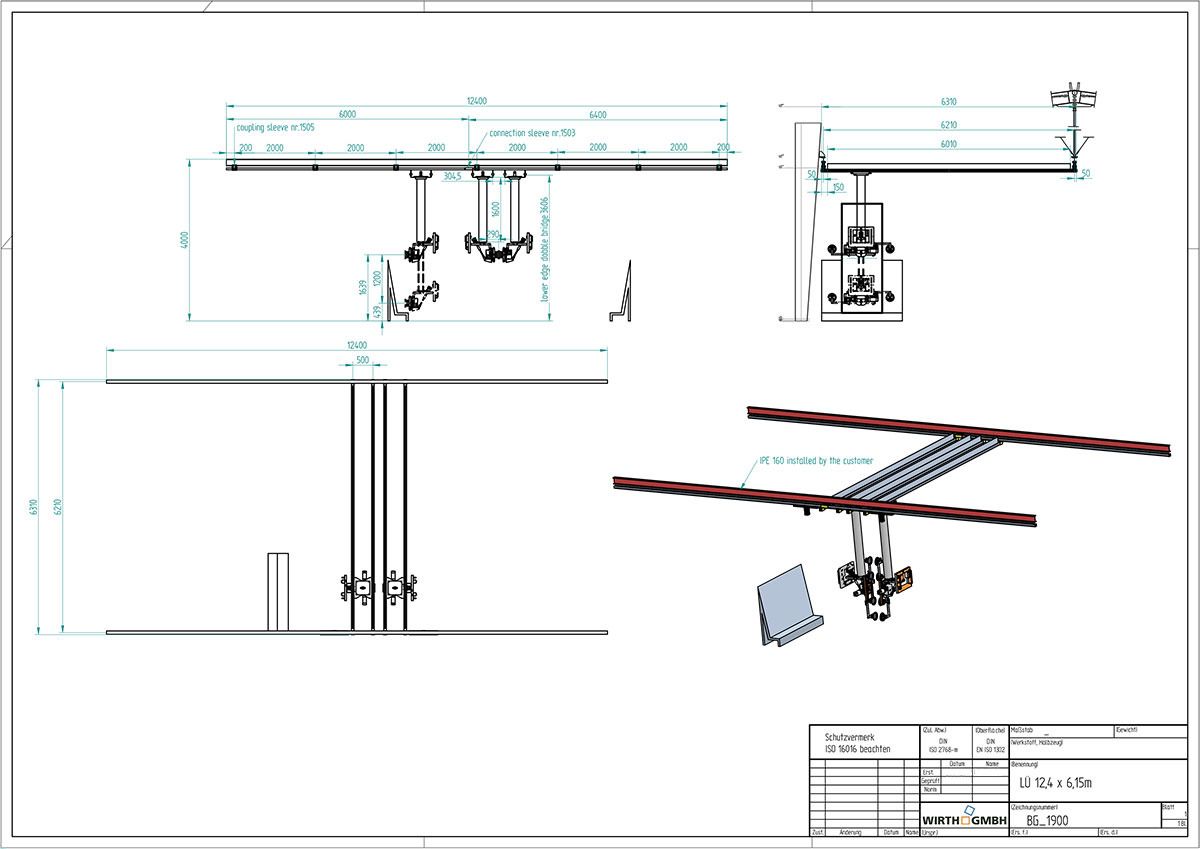Click the drawing number BG_1900 field
Image resolution: width=1200 pixels, height=849 pixels.
[x=1047, y=820]
